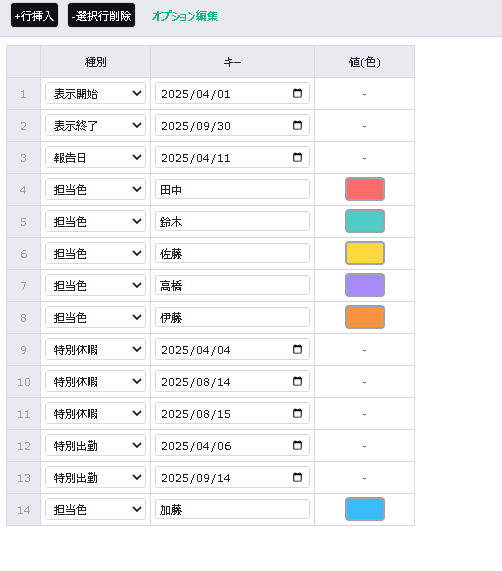502x571 pixels.
Task: Open the オプション編集 link
Action: point(185,16)
